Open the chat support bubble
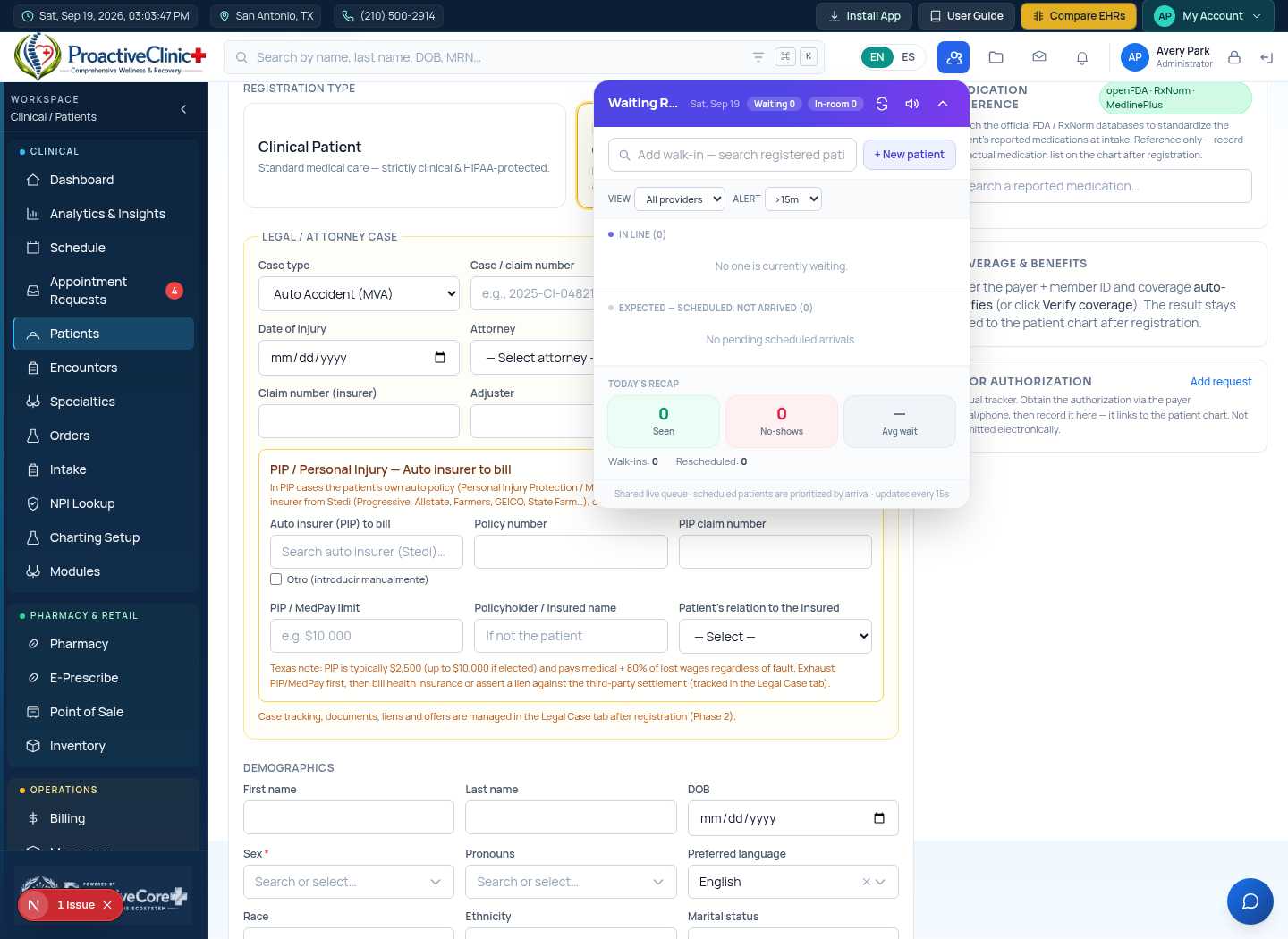 [x=1250, y=901]
